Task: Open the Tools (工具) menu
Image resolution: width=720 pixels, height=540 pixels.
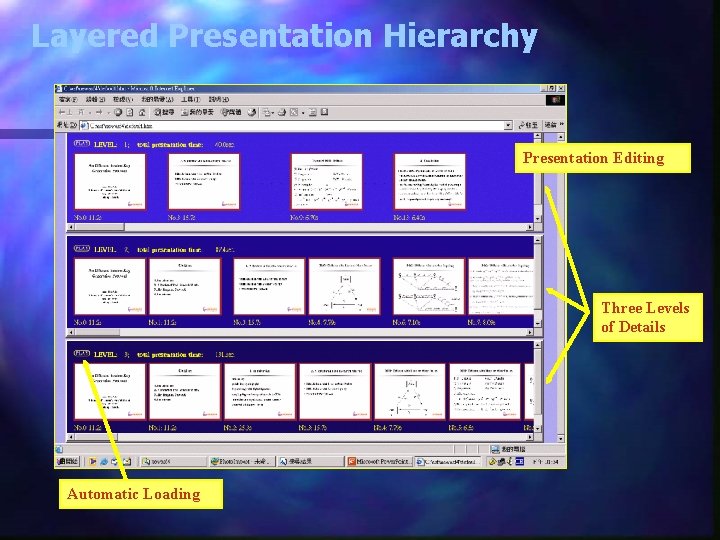Action: point(191,100)
